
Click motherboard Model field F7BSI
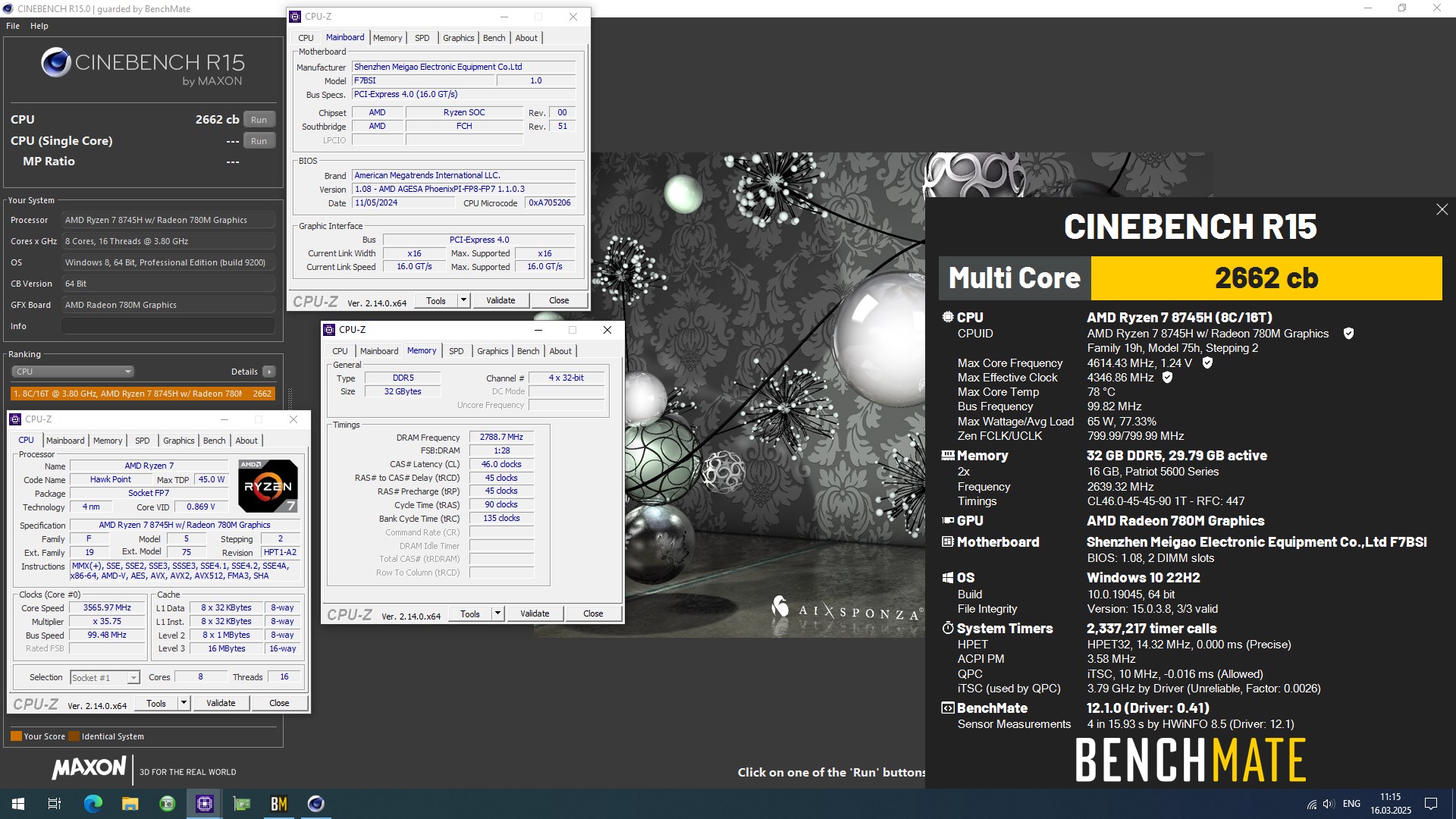423,81
